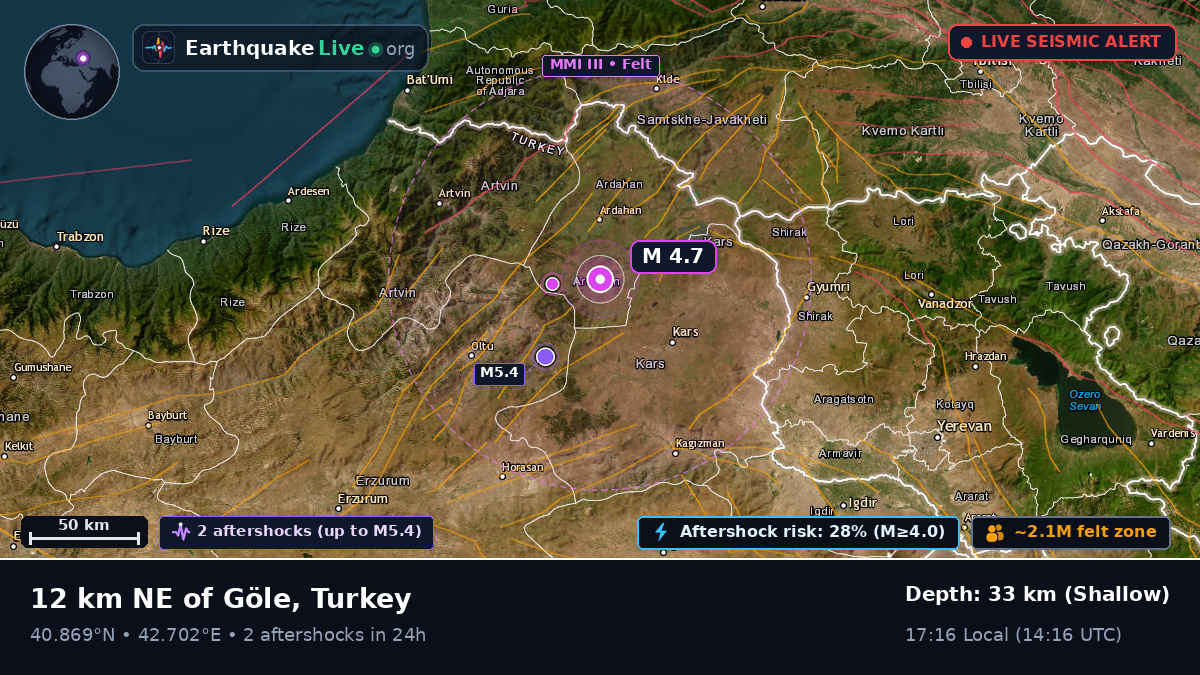The height and width of the screenshot is (675, 1200).
Task: Click the 17:16 Local time text
Action: 1013,635
